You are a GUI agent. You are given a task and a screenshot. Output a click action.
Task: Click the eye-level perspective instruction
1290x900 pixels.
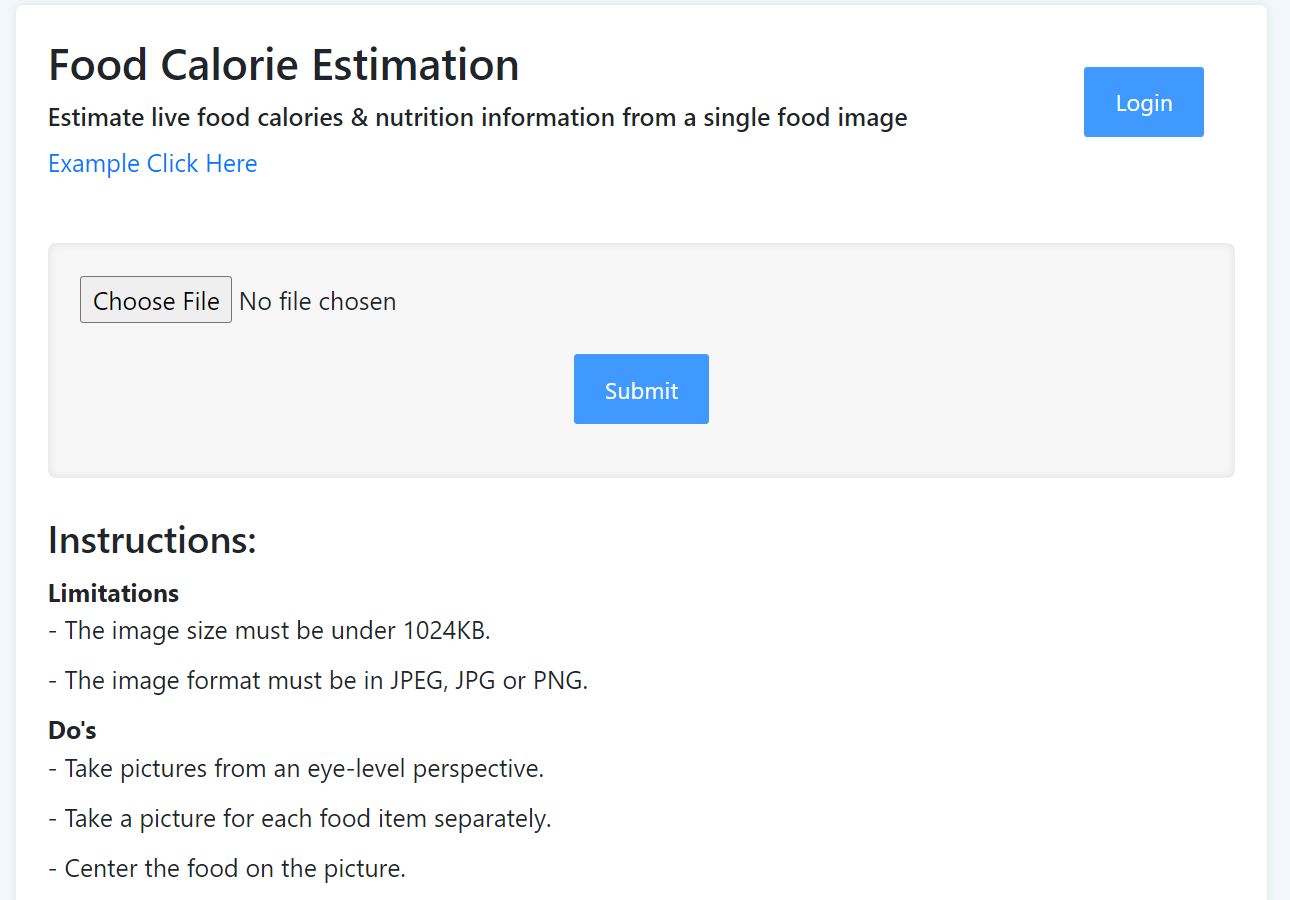pyautogui.click(x=304, y=769)
